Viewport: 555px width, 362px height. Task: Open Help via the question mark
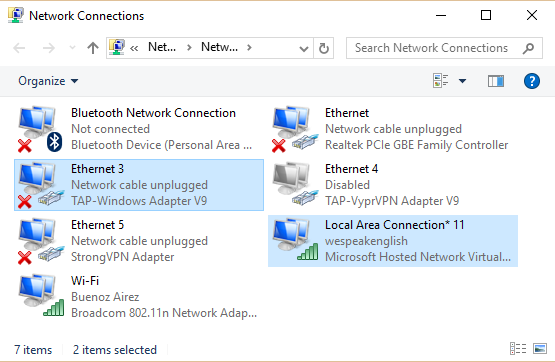(x=532, y=81)
